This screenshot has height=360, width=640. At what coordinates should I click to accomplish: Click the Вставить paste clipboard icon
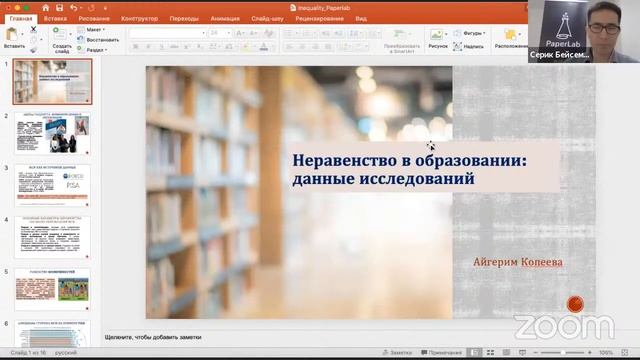pyautogui.click(x=12, y=34)
